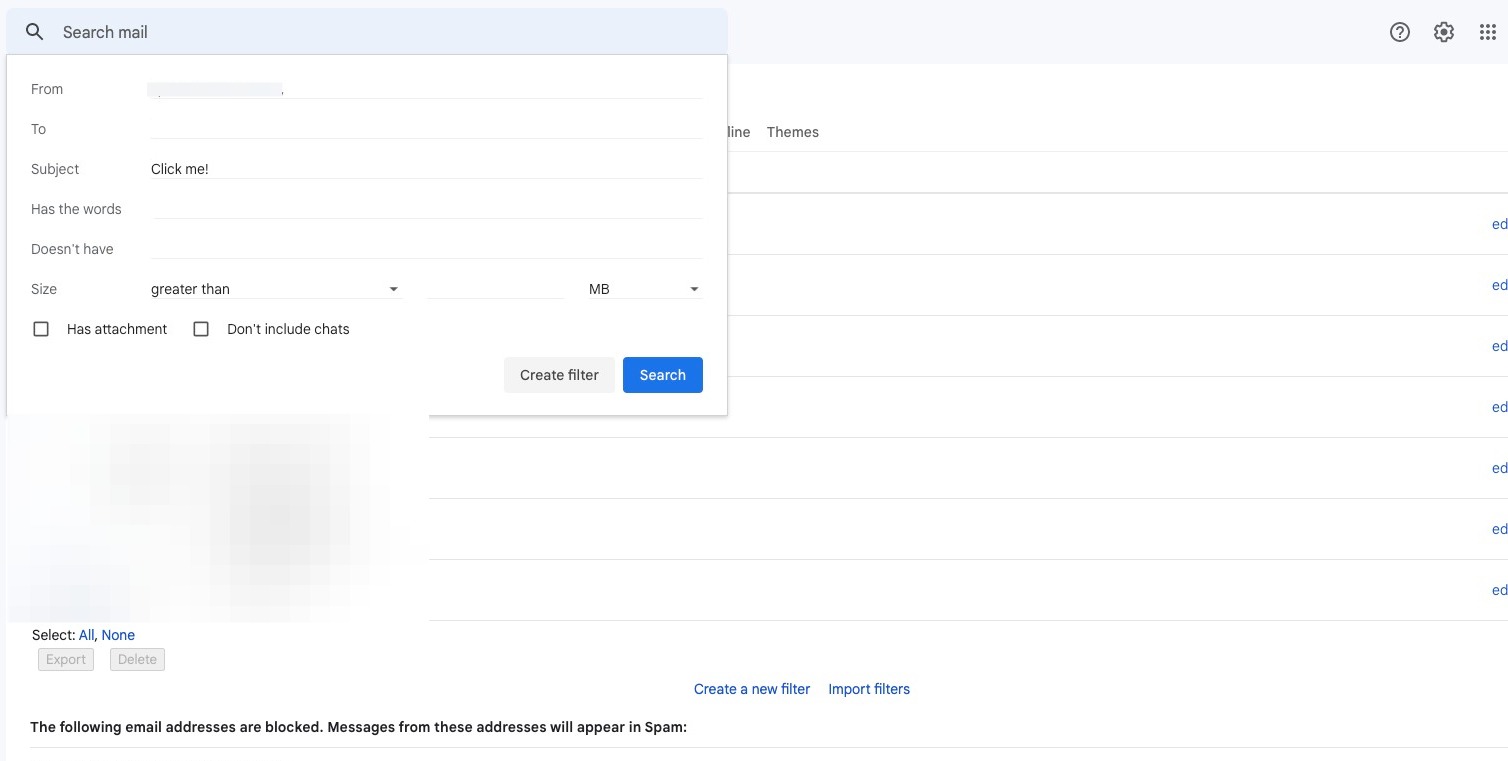Click the blue Search button
Image resolution: width=1508 pixels, height=761 pixels.
[x=662, y=375]
